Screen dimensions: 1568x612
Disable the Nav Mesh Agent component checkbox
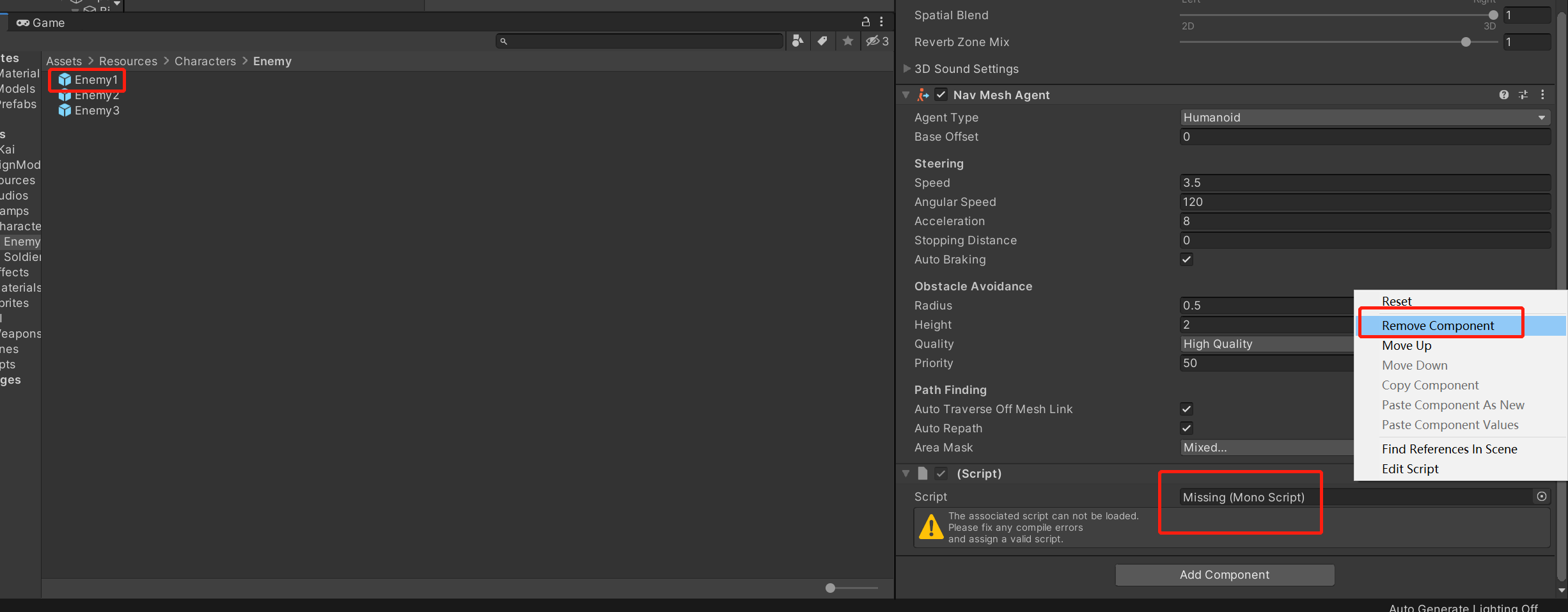point(941,95)
